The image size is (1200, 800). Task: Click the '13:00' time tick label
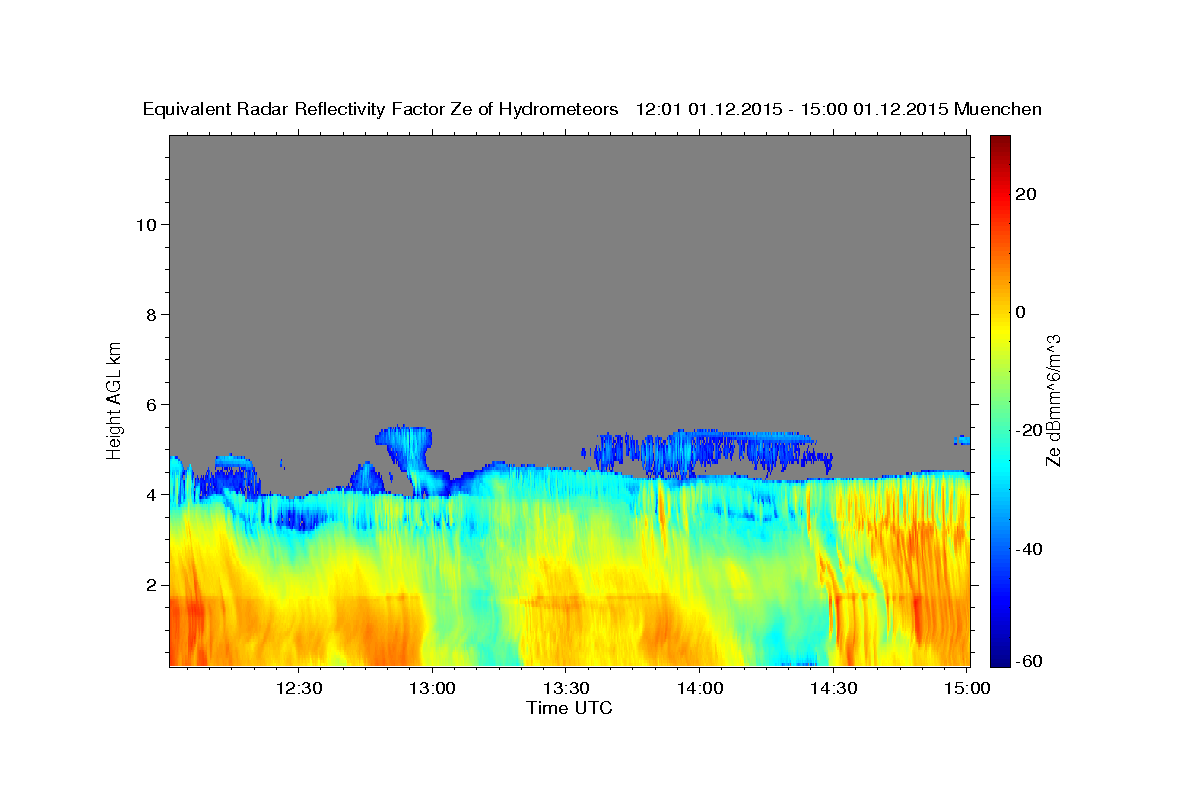click(432, 688)
